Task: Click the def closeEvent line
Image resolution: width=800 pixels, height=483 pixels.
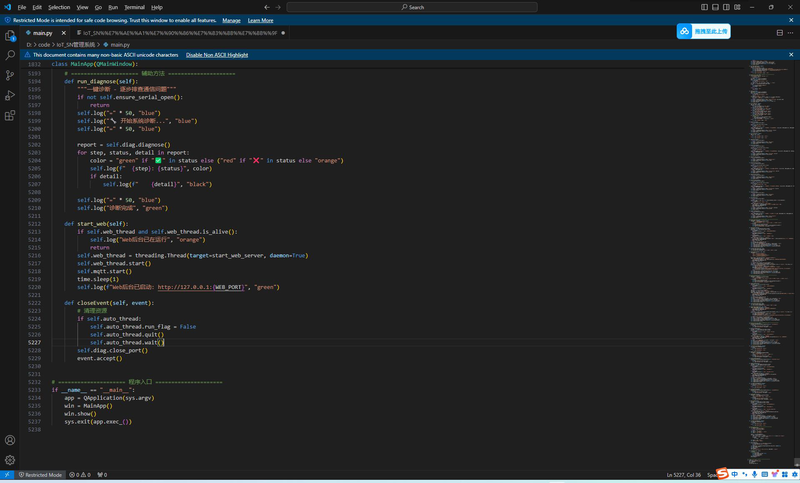Action: point(109,303)
